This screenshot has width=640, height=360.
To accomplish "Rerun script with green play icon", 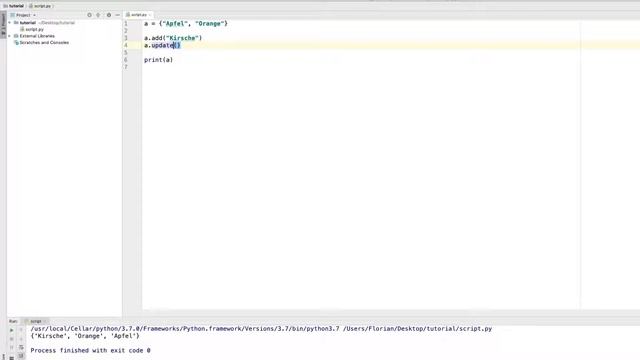I will [x=11, y=330].
